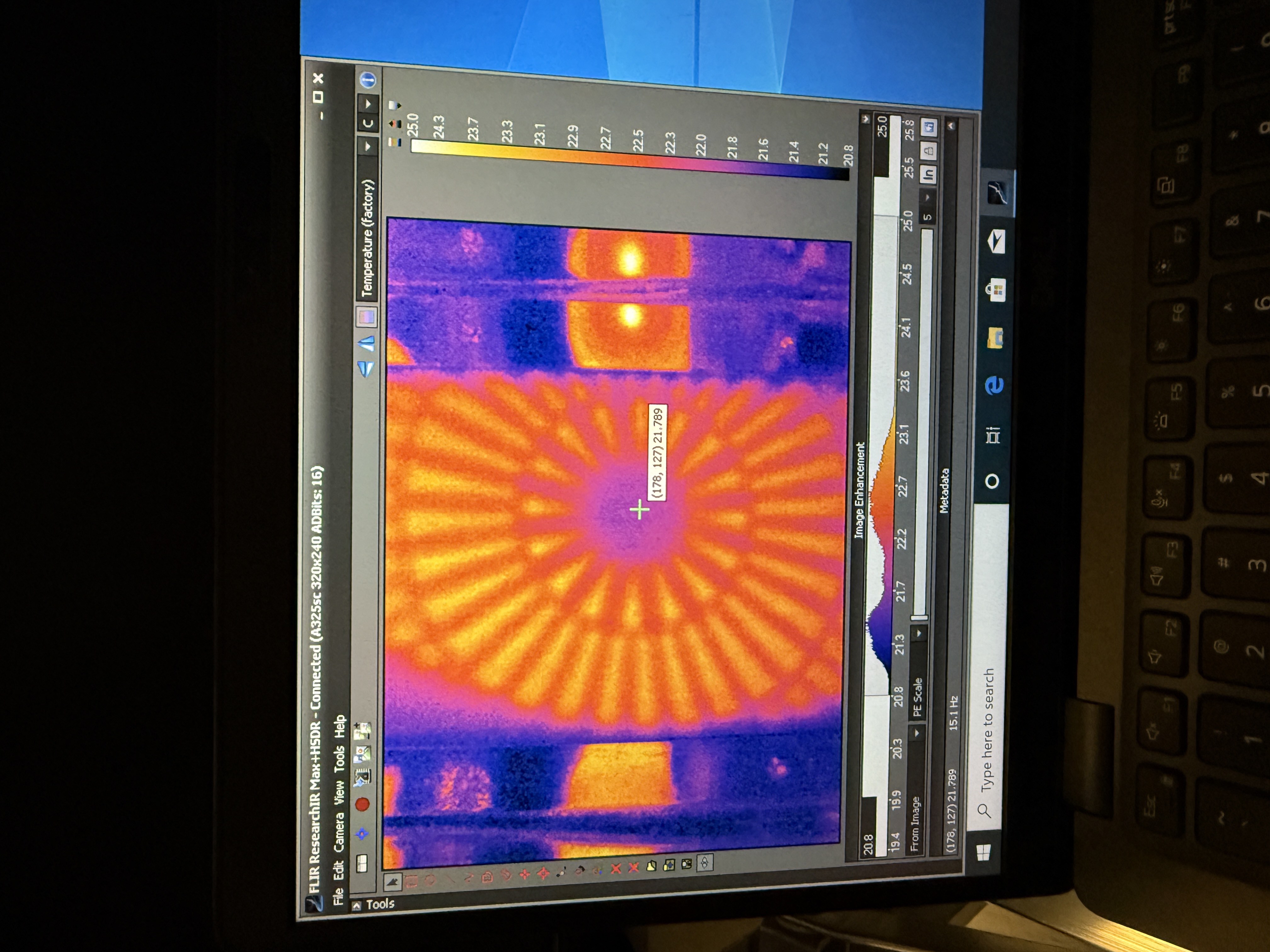Viewport: 1270px width, 952px height.
Task: Click the auto-scale button beside the lock
Action: tap(929, 127)
